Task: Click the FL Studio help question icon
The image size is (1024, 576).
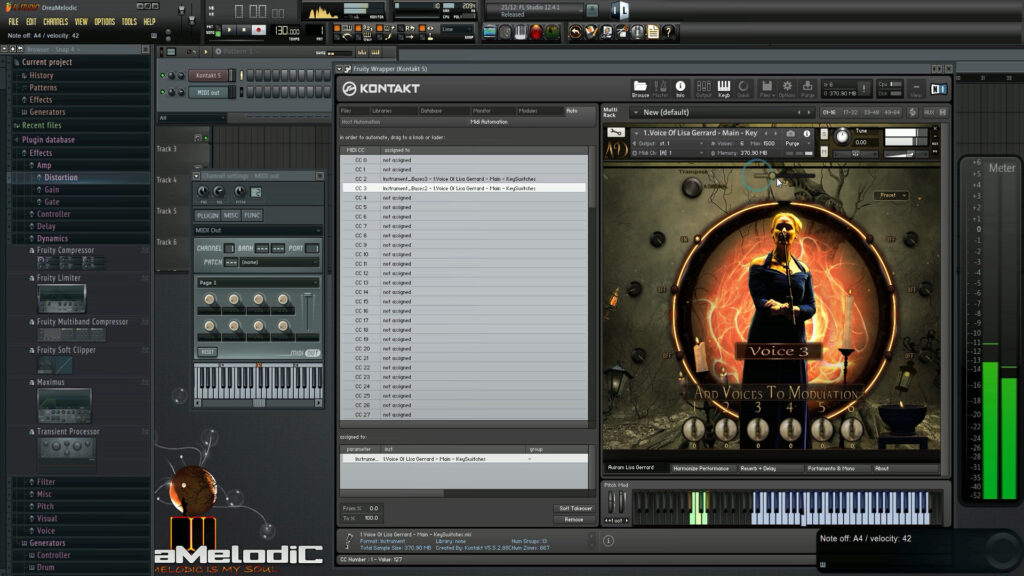Action: coord(667,32)
